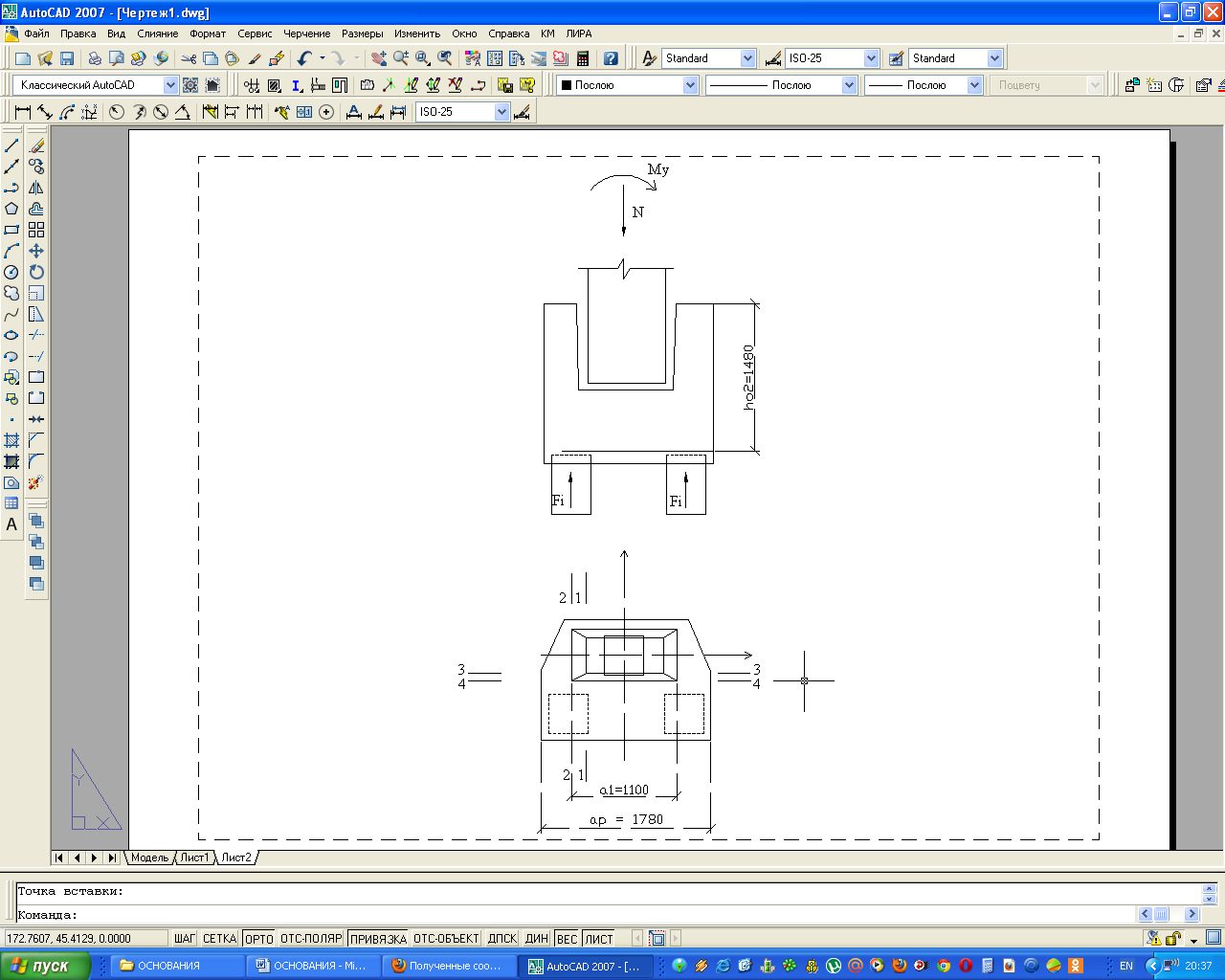
Task: Select the Mirror tool
Action: pos(36,188)
